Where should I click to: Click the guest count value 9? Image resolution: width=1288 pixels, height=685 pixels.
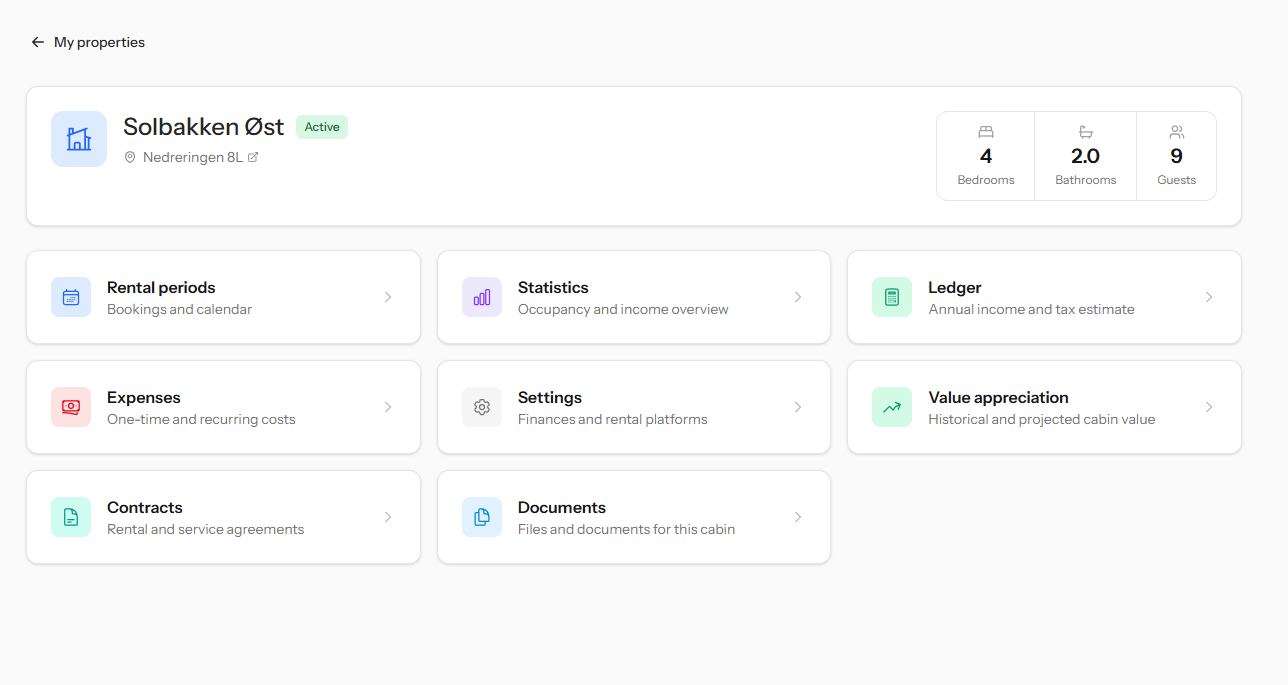point(1177,156)
